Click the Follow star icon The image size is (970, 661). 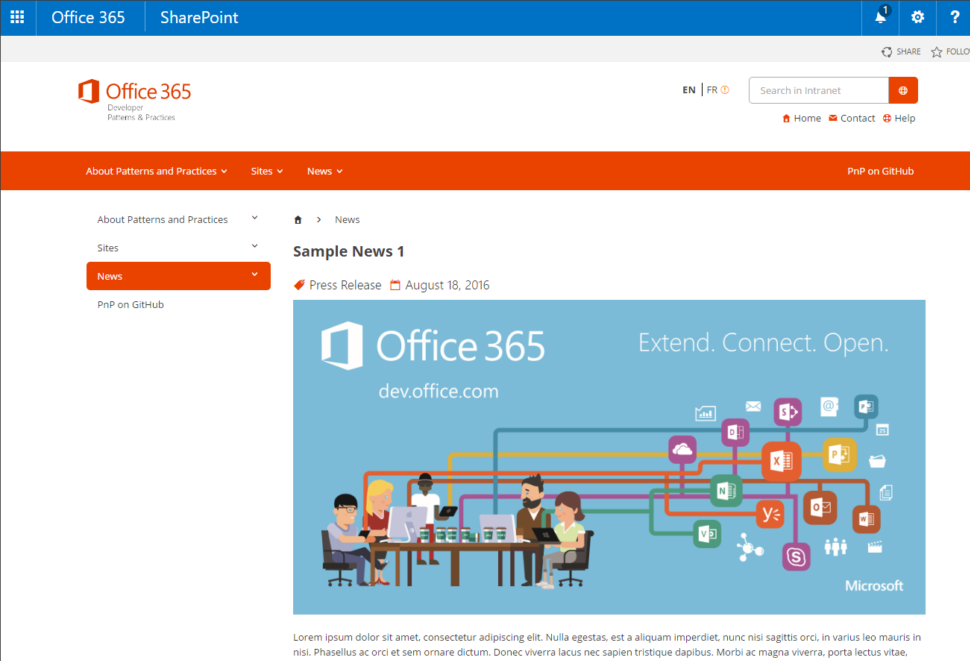pos(937,52)
